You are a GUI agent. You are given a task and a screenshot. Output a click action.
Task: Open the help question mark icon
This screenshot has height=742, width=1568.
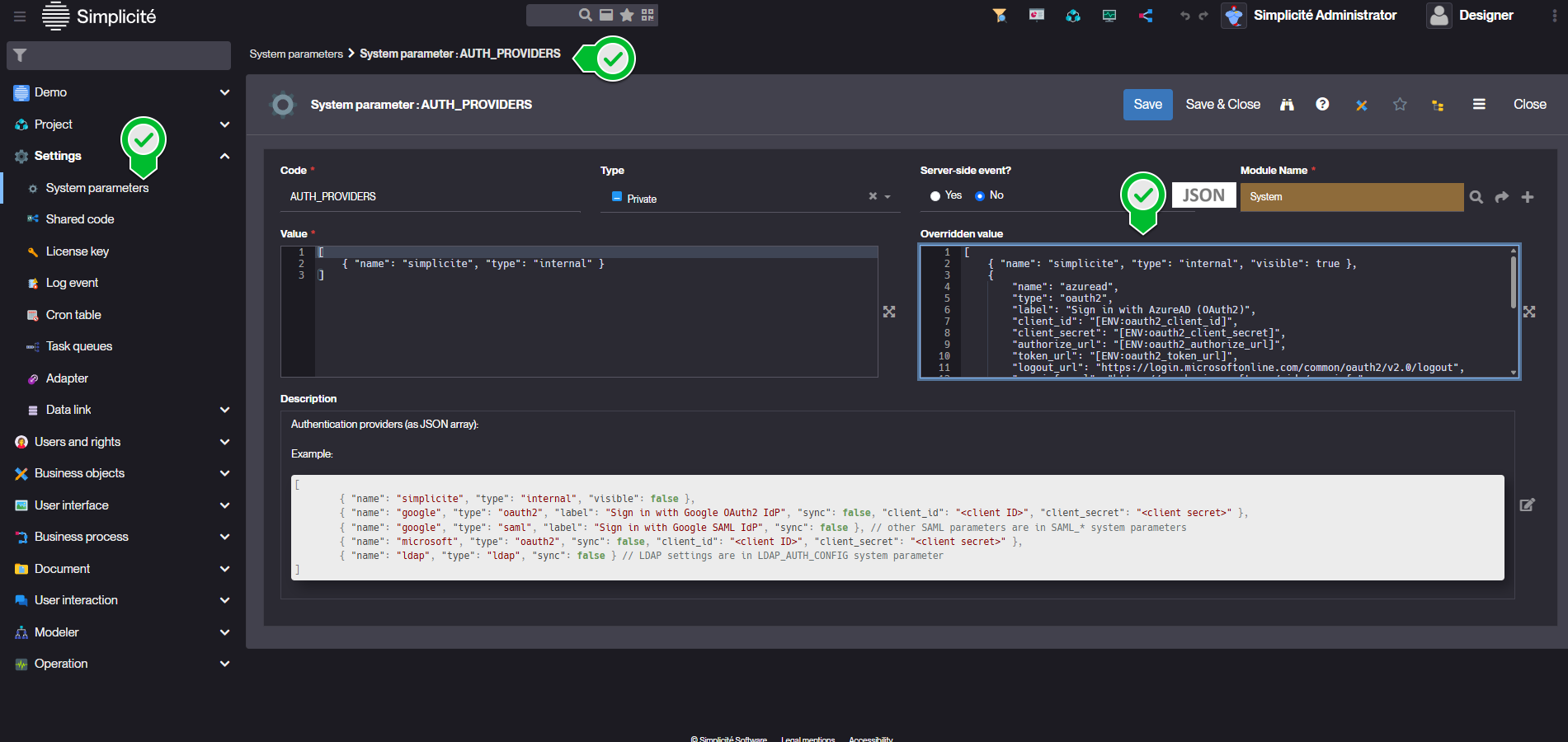[x=1322, y=104]
